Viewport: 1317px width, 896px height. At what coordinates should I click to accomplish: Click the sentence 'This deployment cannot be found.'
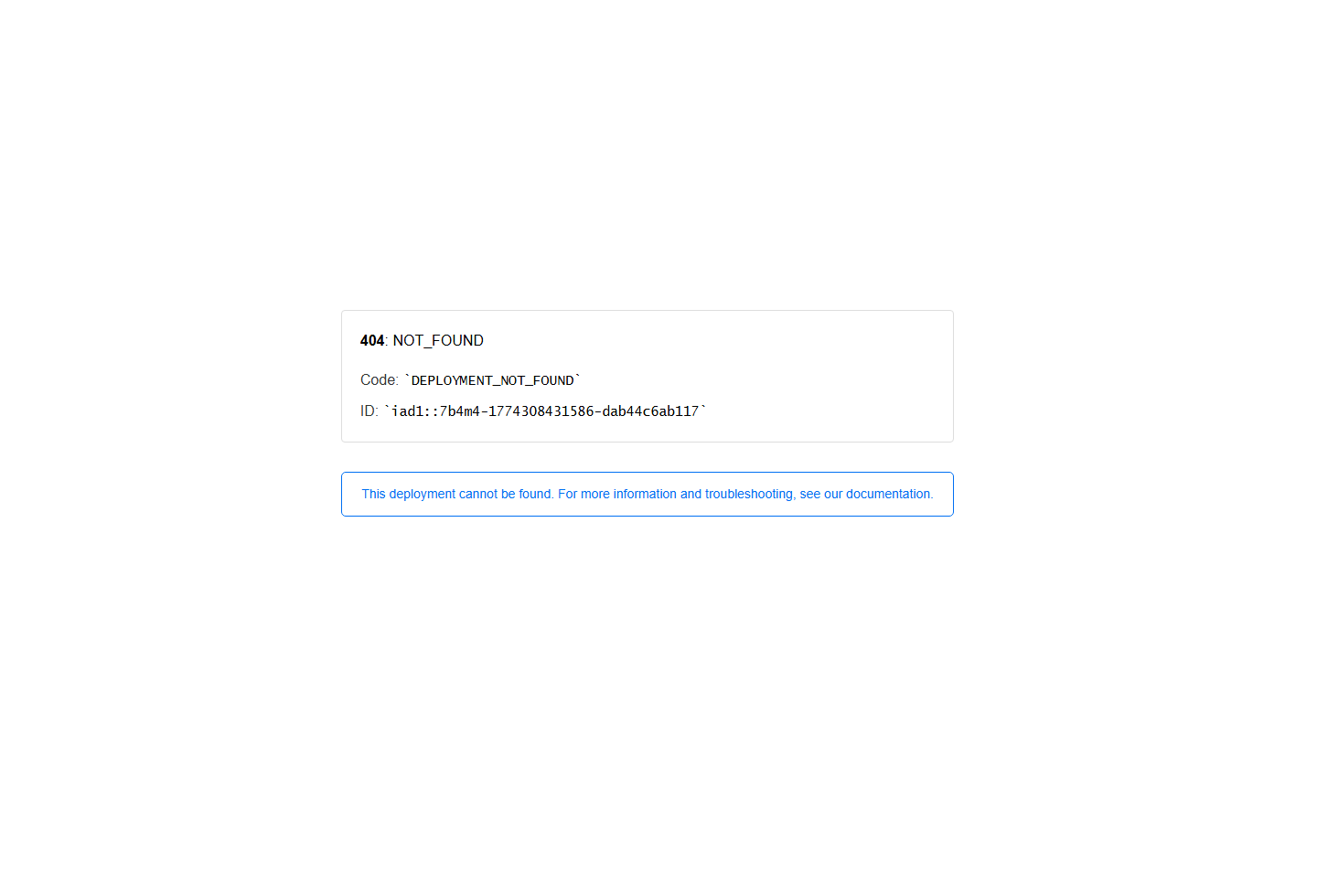[x=457, y=494]
